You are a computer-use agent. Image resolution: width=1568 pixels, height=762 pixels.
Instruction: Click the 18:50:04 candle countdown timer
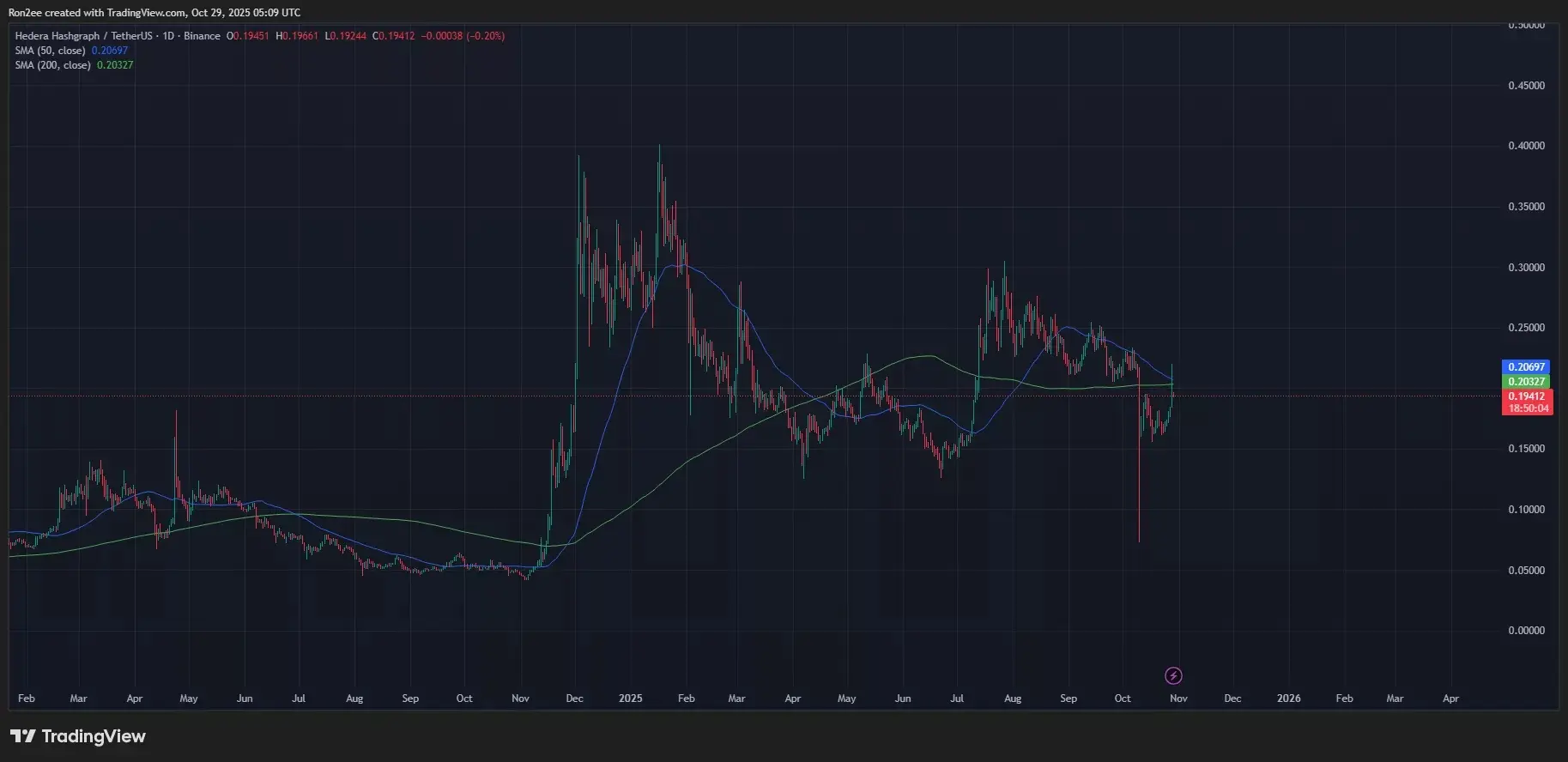(1528, 408)
